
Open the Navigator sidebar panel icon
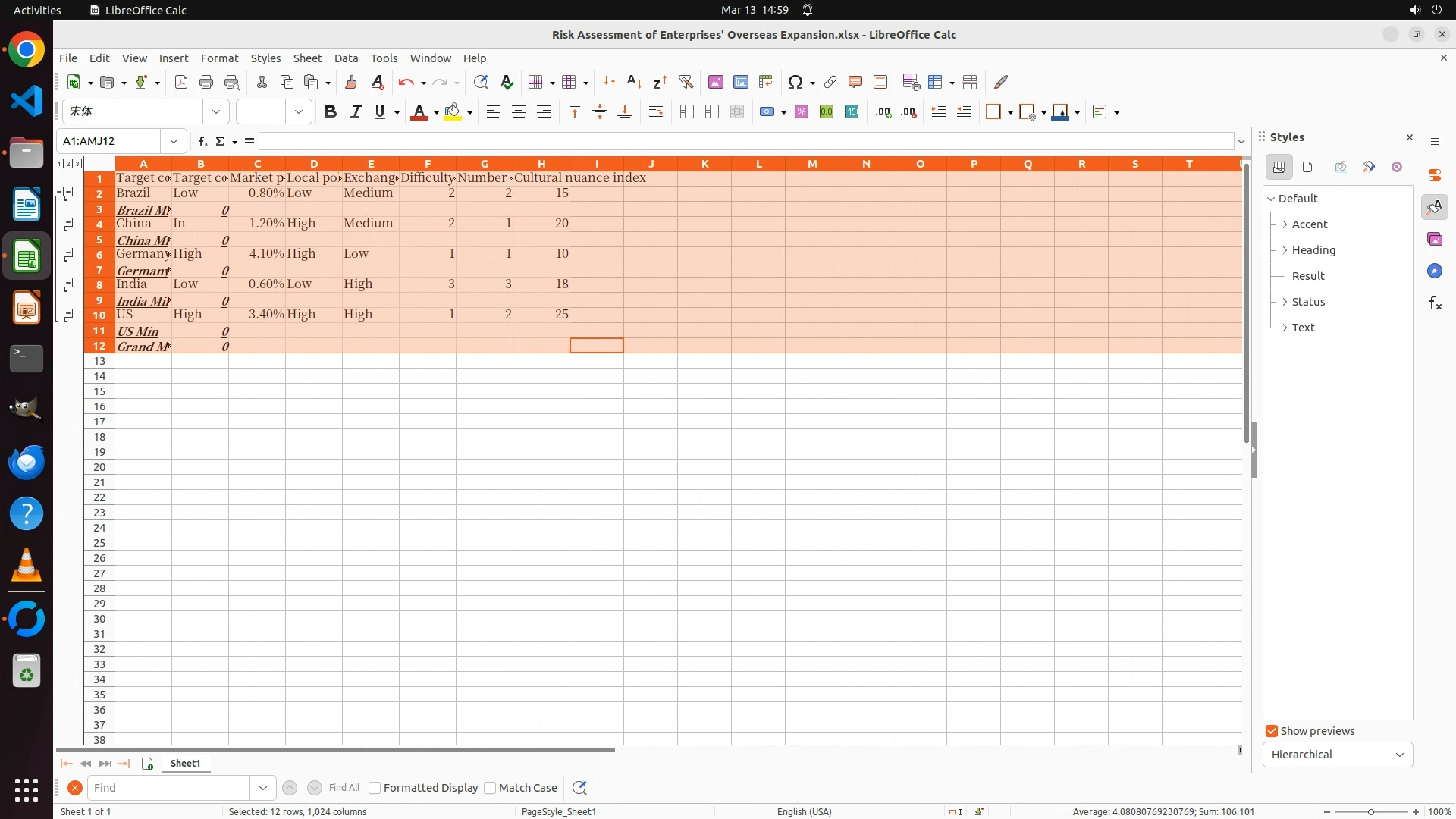pyautogui.click(x=1434, y=271)
